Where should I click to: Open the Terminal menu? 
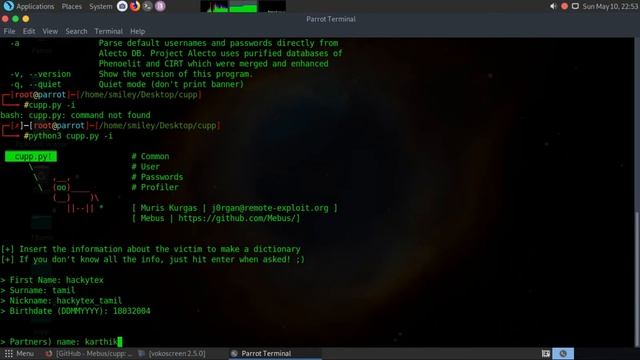(x=109, y=31)
